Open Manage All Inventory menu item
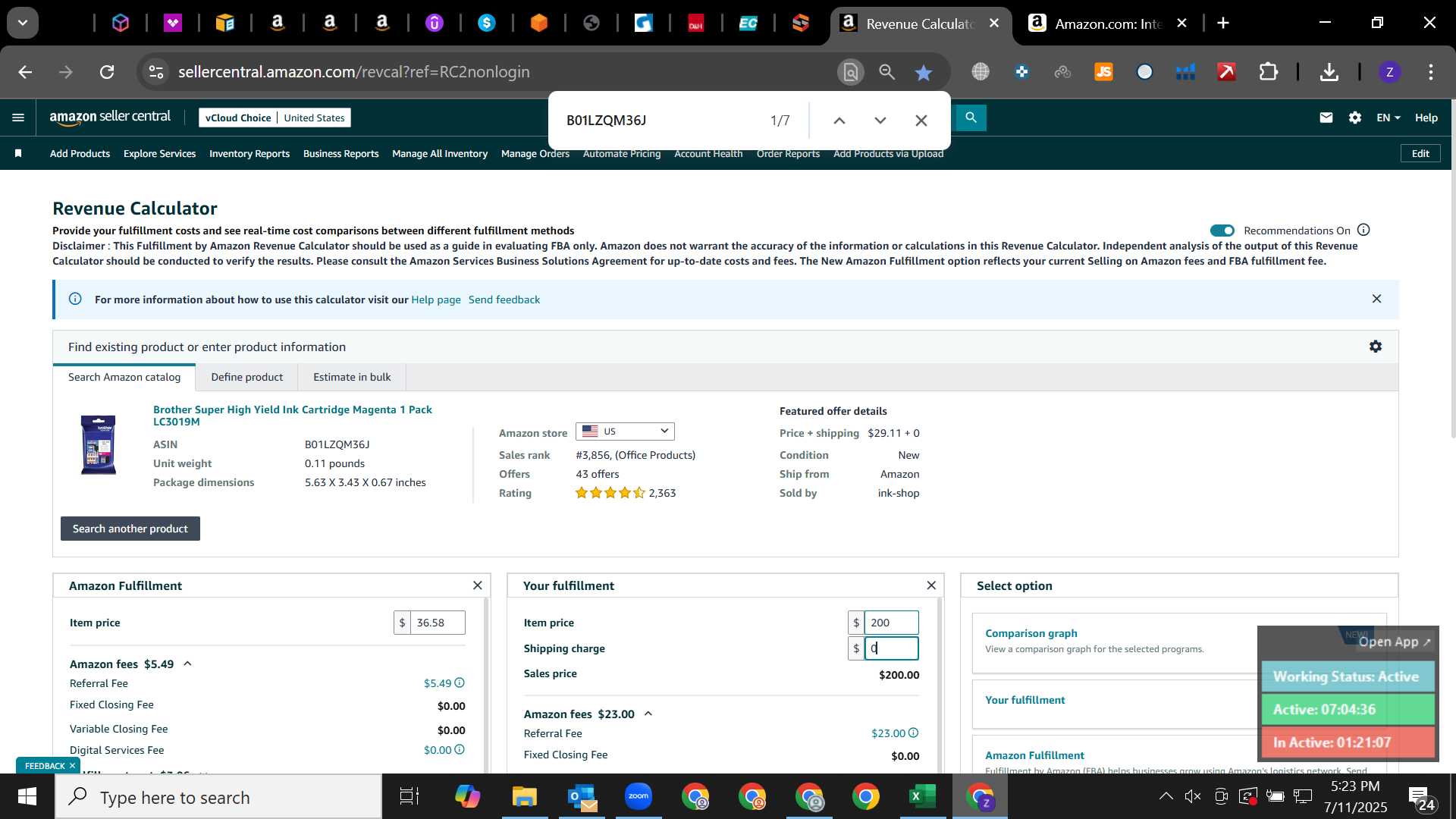This screenshot has height=819, width=1456. (440, 153)
